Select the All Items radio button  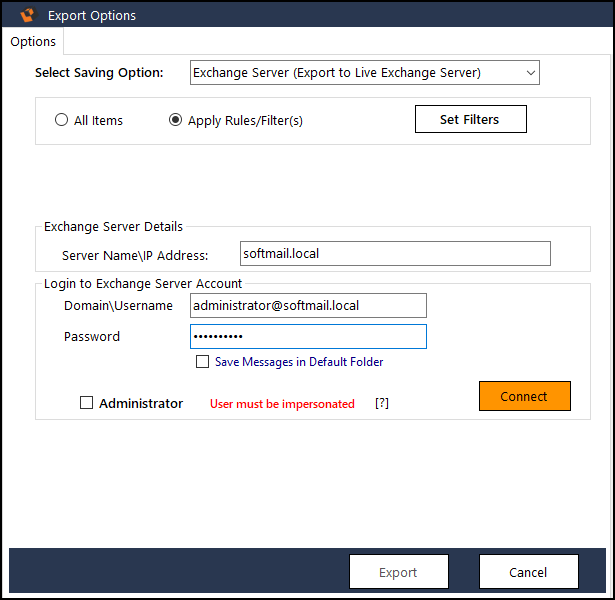[62, 120]
